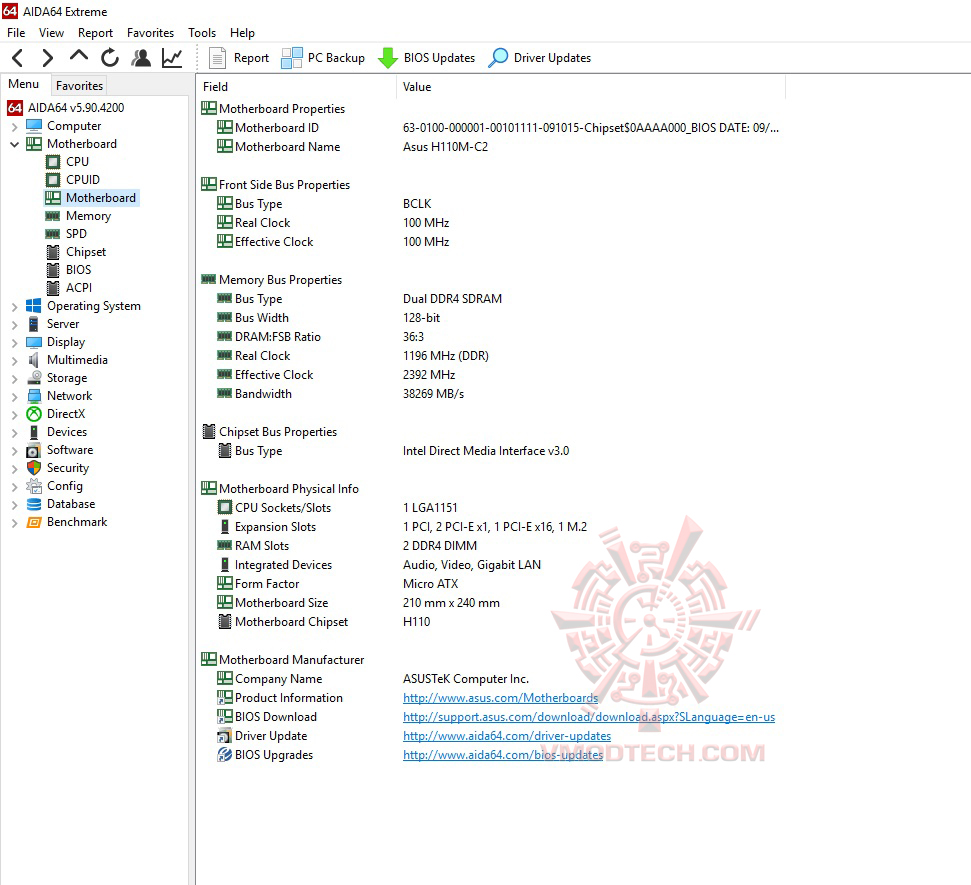Open the support.asus.com BIOS download link
The width and height of the screenshot is (971, 885).
click(x=589, y=717)
